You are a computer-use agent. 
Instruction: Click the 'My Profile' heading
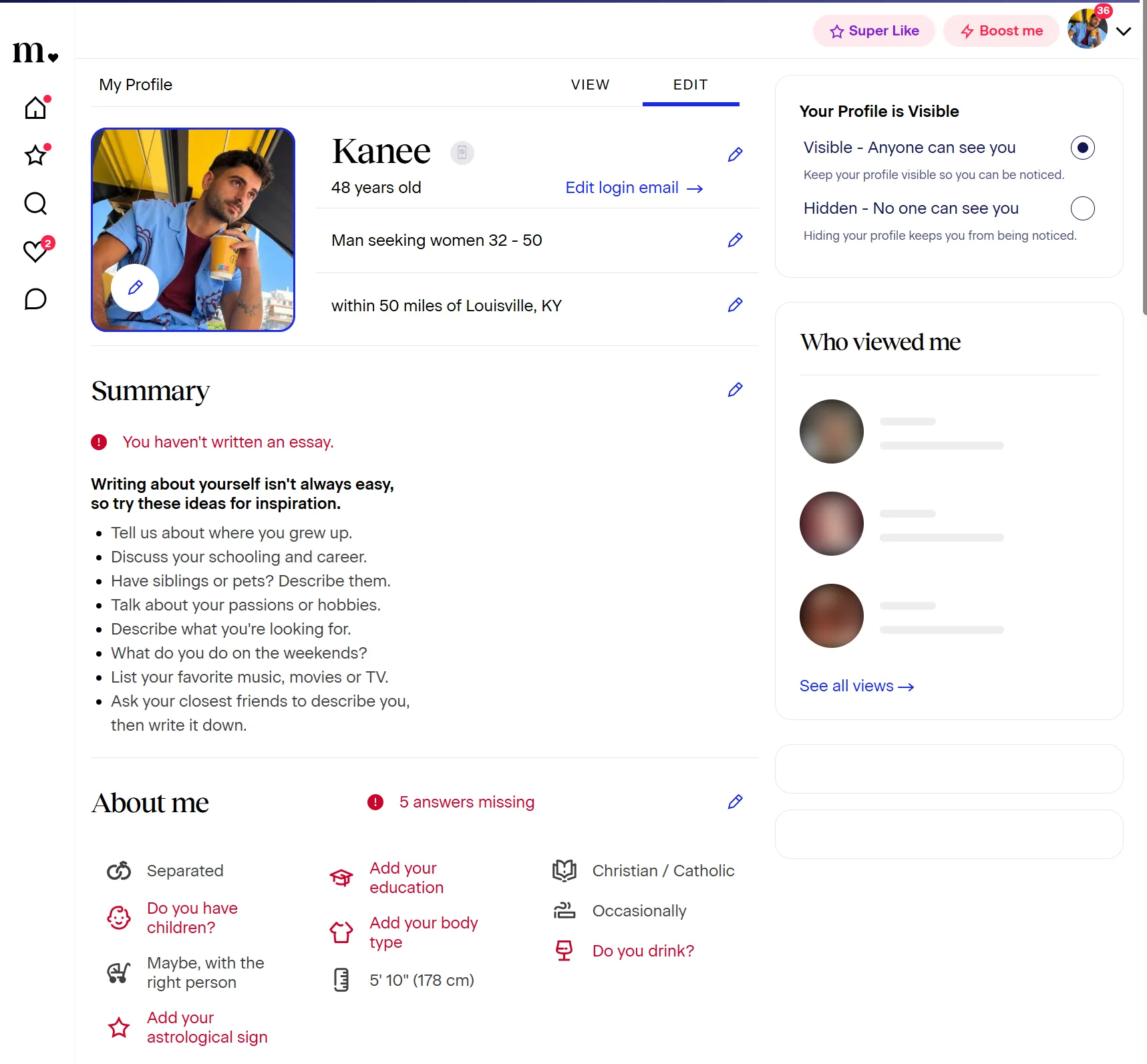coord(136,85)
